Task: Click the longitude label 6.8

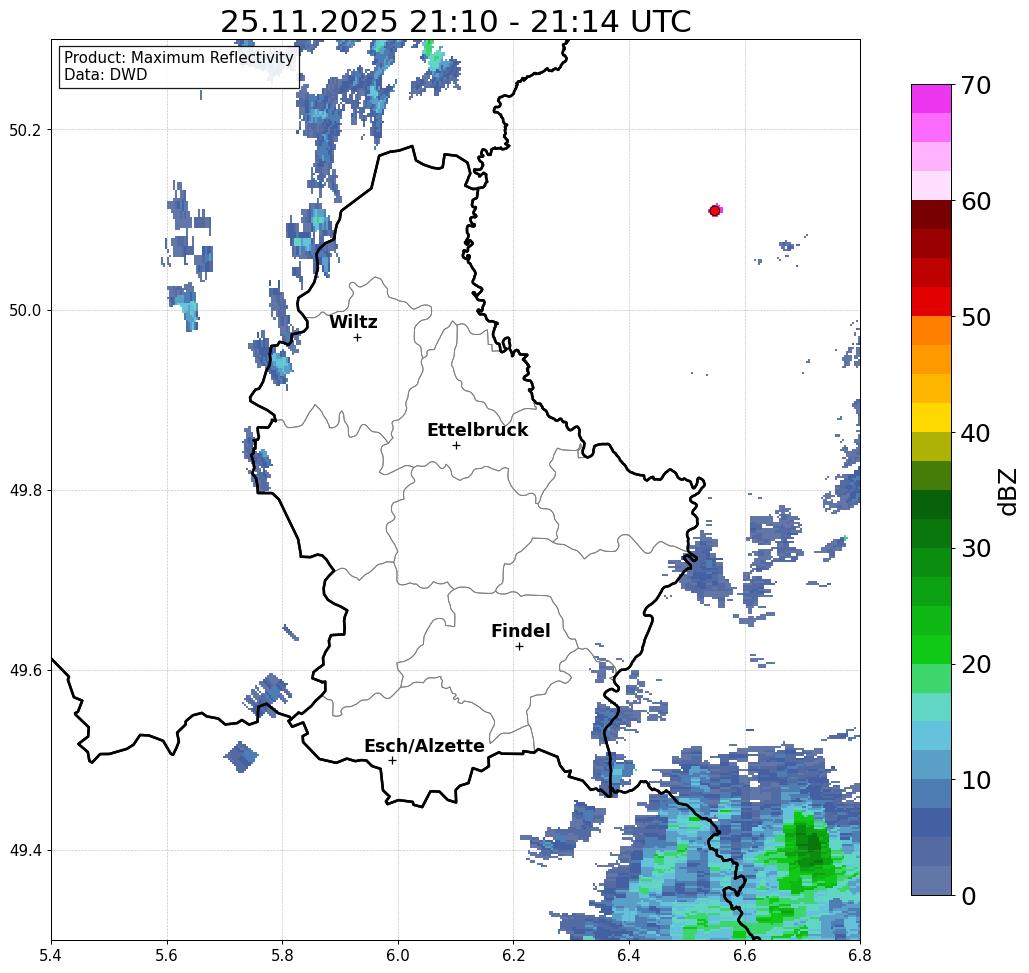Action: 860,955
